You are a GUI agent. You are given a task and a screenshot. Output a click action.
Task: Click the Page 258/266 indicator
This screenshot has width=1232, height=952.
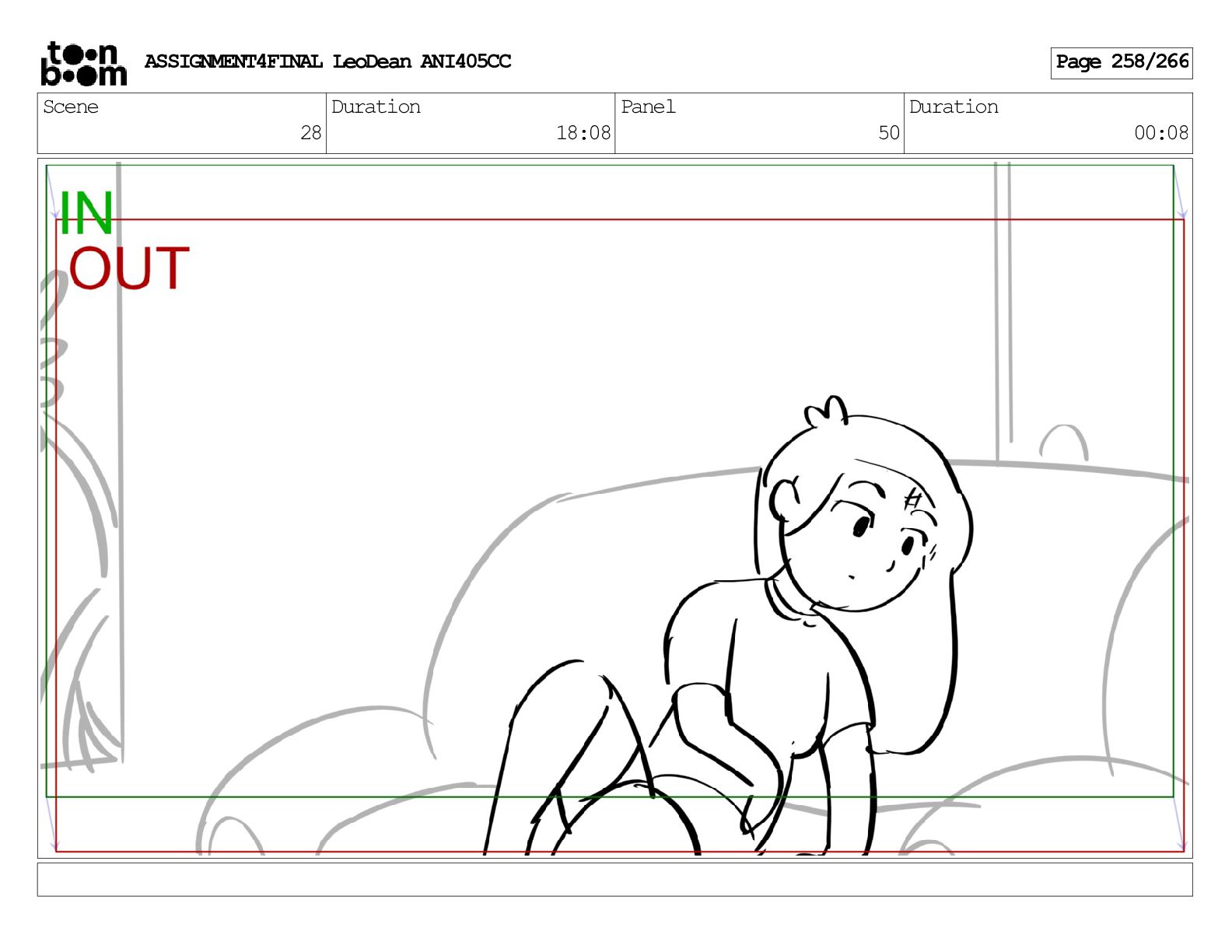1122,62
